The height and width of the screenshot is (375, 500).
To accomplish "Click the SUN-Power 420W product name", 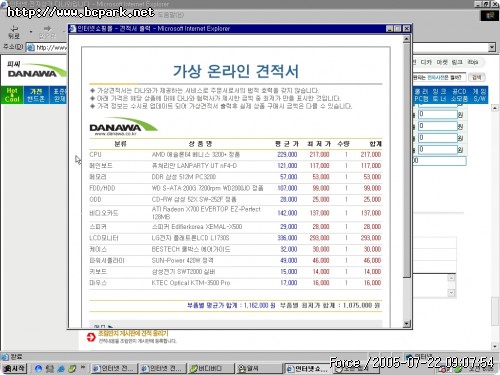I will click(182, 260).
